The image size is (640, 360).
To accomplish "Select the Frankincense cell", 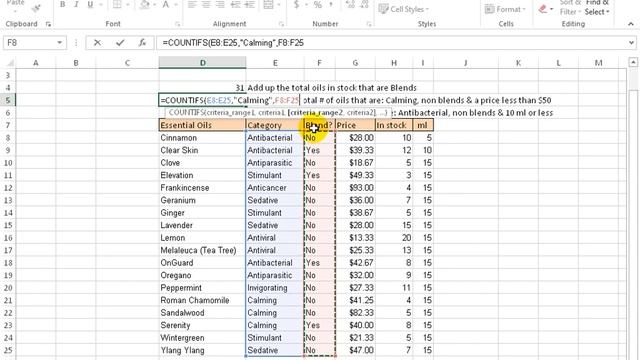I will pyautogui.click(x=202, y=188).
